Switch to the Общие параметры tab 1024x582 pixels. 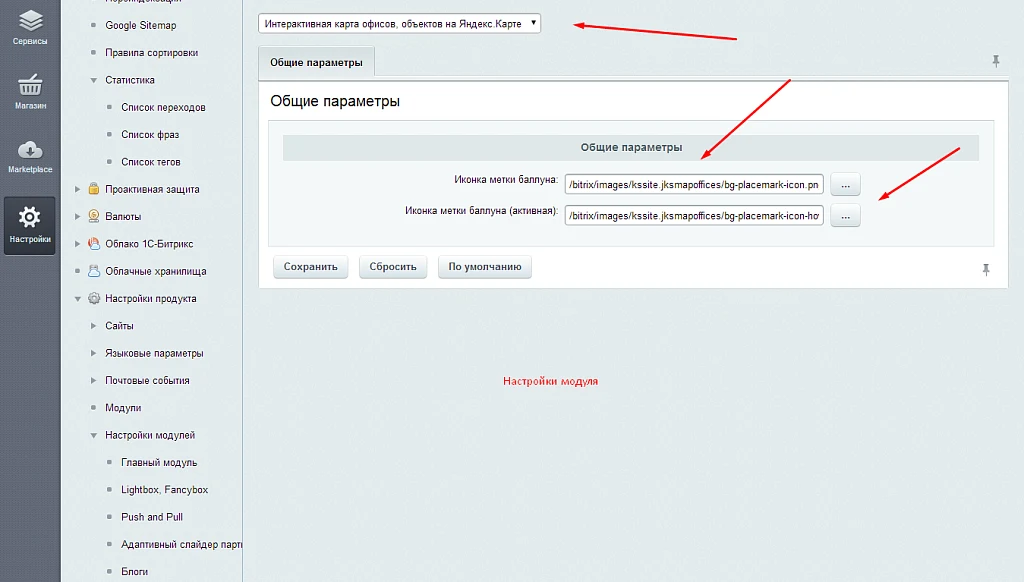(316, 63)
